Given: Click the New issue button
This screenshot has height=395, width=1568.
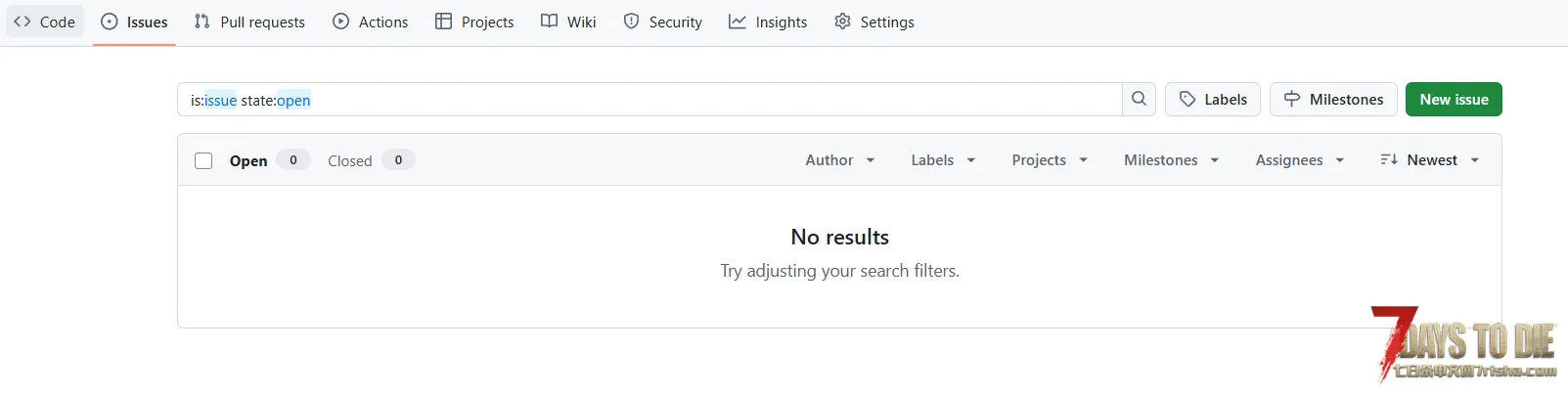Looking at the screenshot, I should tap(1454, 99).
